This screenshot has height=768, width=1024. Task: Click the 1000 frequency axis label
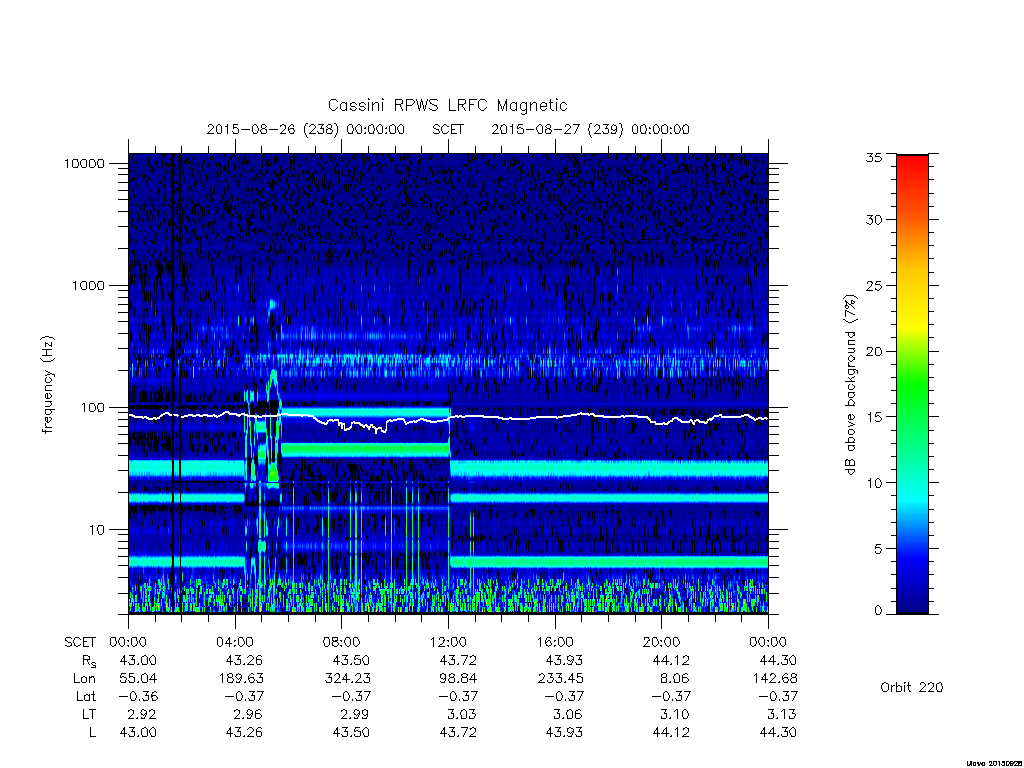pyautogui.click(x=88, y=285)
